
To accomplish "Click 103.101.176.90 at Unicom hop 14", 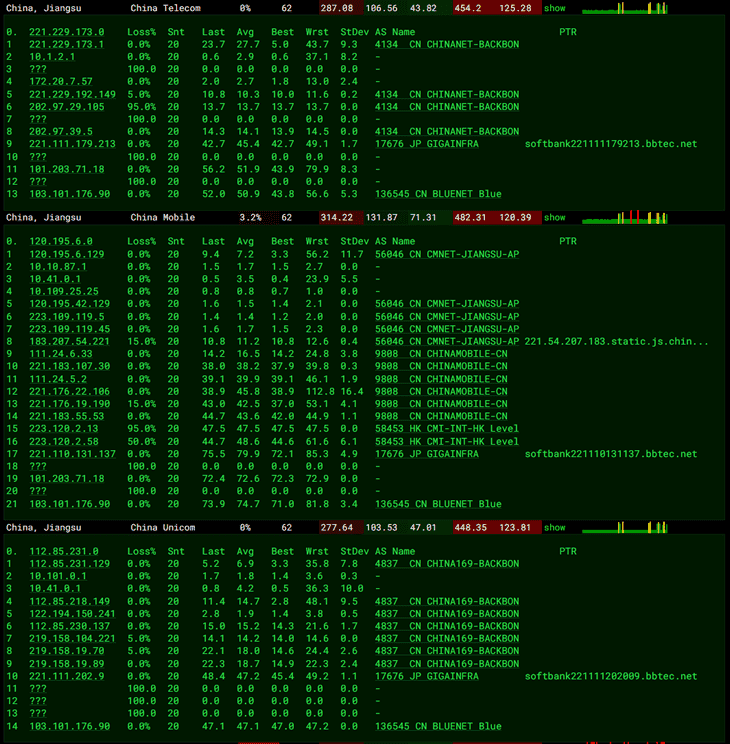I will point(69,726).
